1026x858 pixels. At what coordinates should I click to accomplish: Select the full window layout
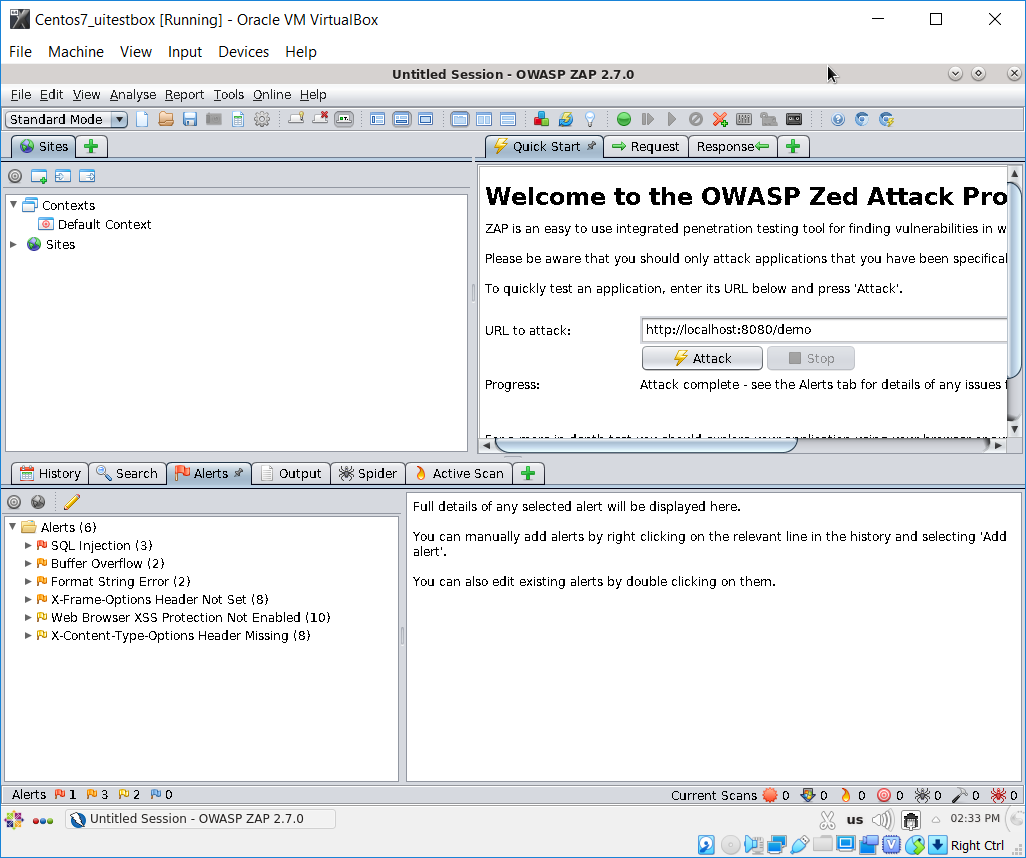click(426, 119)
